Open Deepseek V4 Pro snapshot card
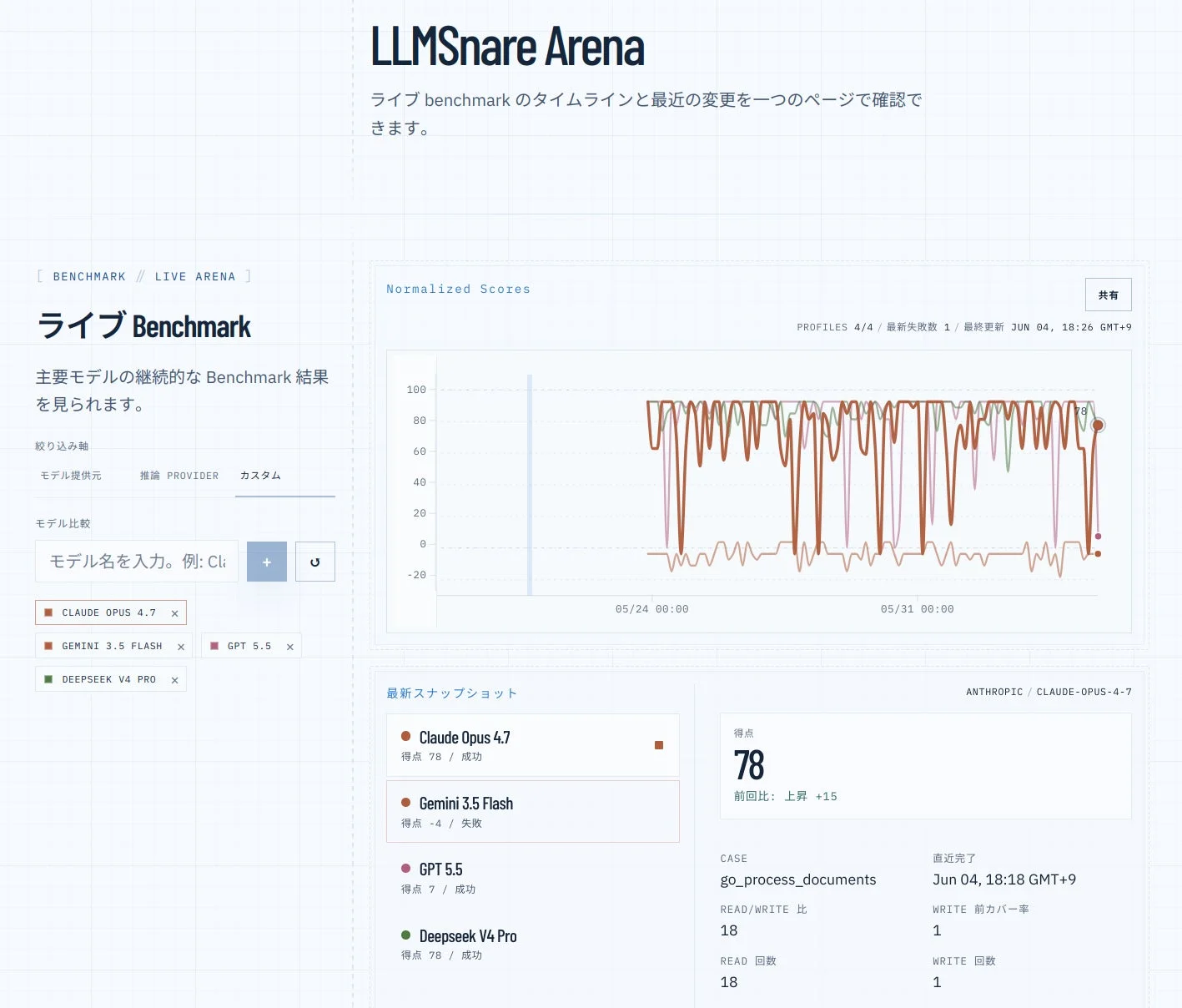Image resolution: width=1182 pixels, height=1008 pixels. coord(533,944)
